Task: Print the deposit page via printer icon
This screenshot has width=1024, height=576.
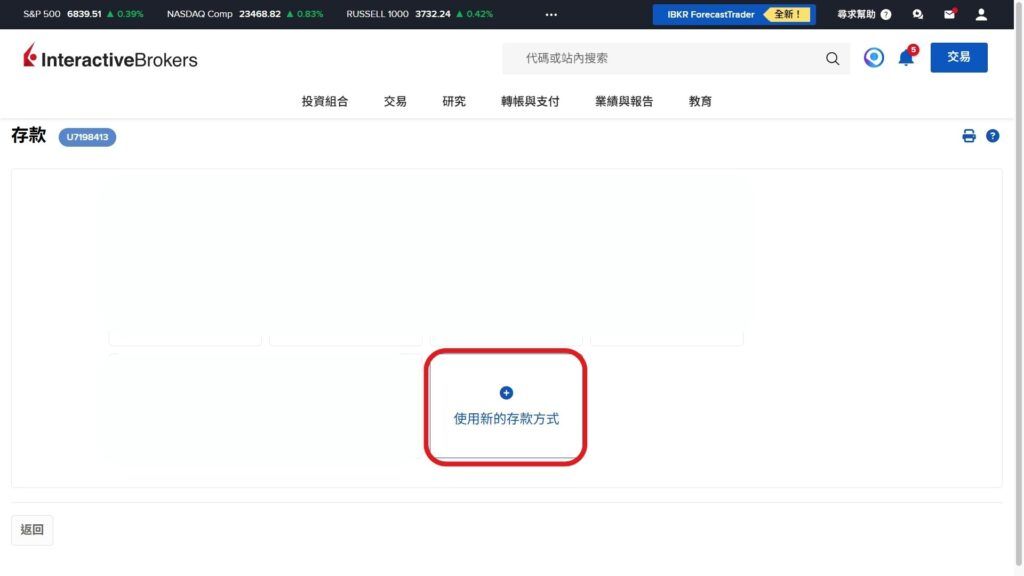Action: pyautogui.click(x=968, y=134)
